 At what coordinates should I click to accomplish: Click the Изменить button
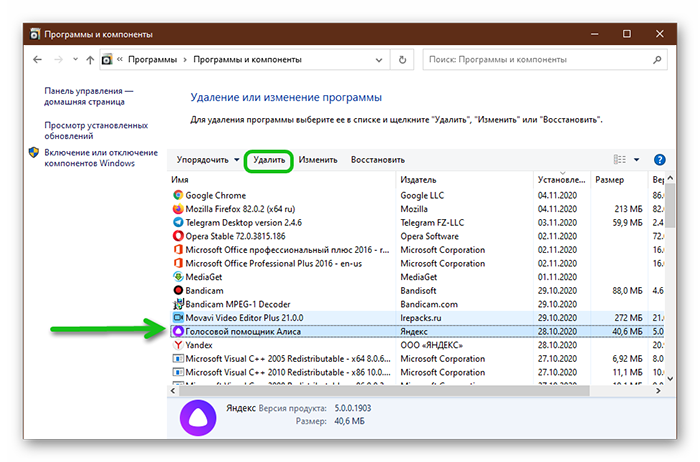[318, 160]
